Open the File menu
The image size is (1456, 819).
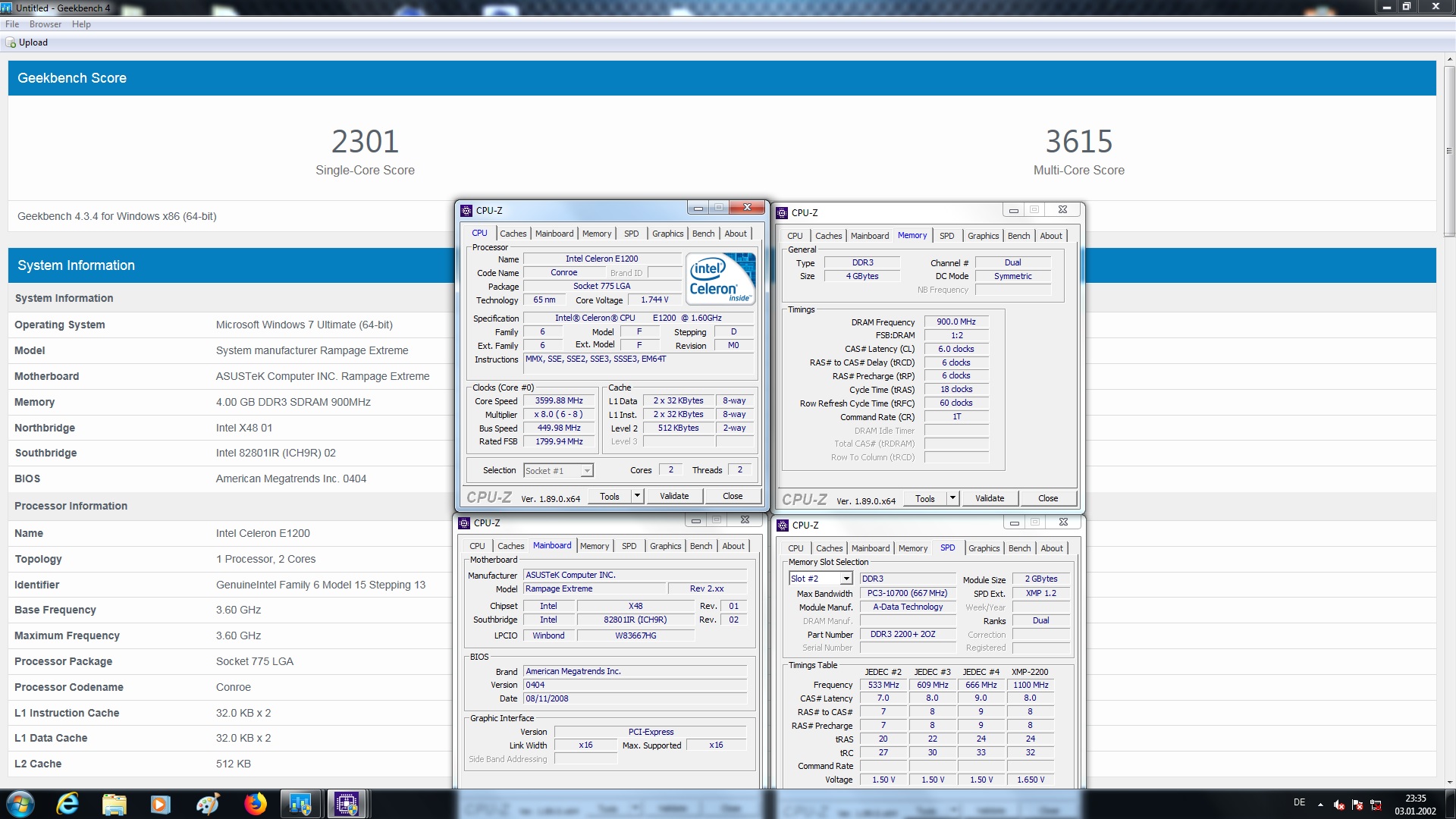[x=12, y=24]
